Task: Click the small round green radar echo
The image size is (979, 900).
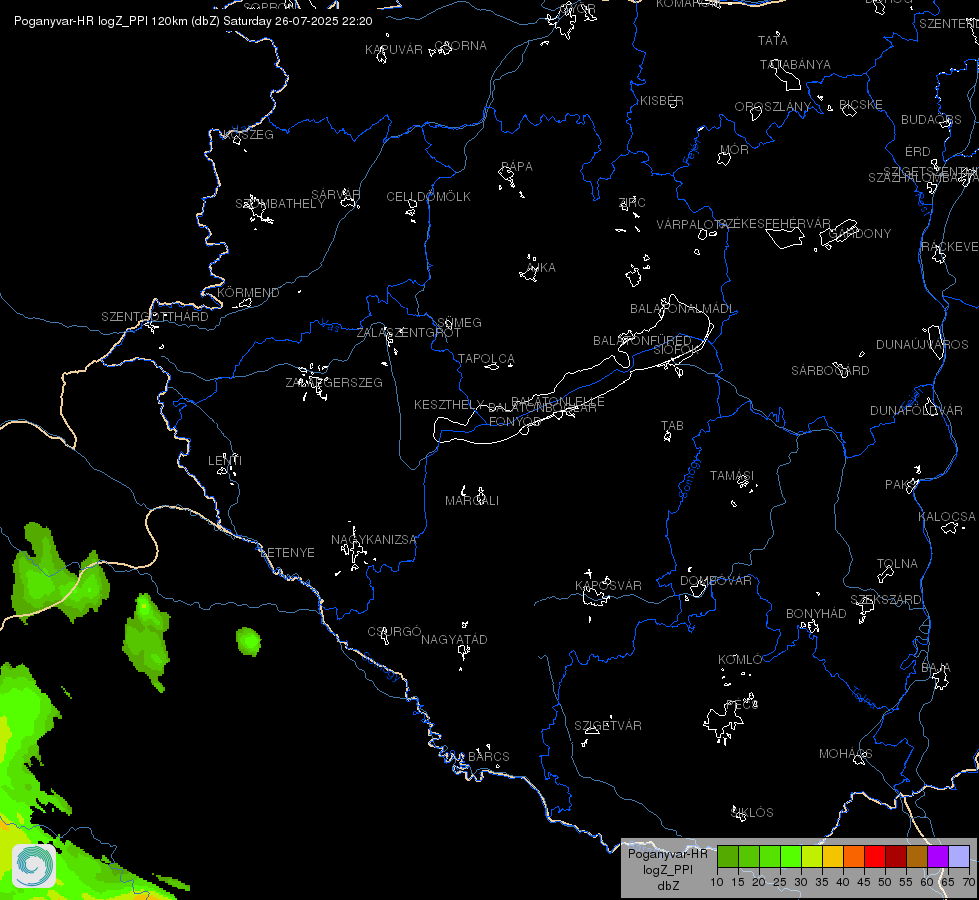Action: tap(248, 641)
